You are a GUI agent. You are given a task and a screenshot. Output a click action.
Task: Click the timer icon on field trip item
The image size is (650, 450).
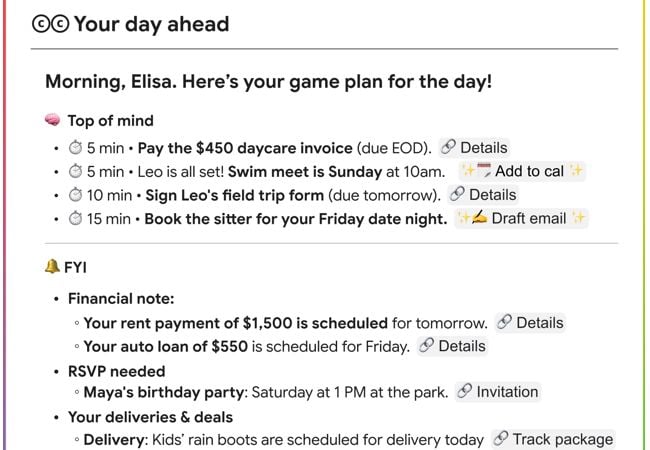coord(76,195)
